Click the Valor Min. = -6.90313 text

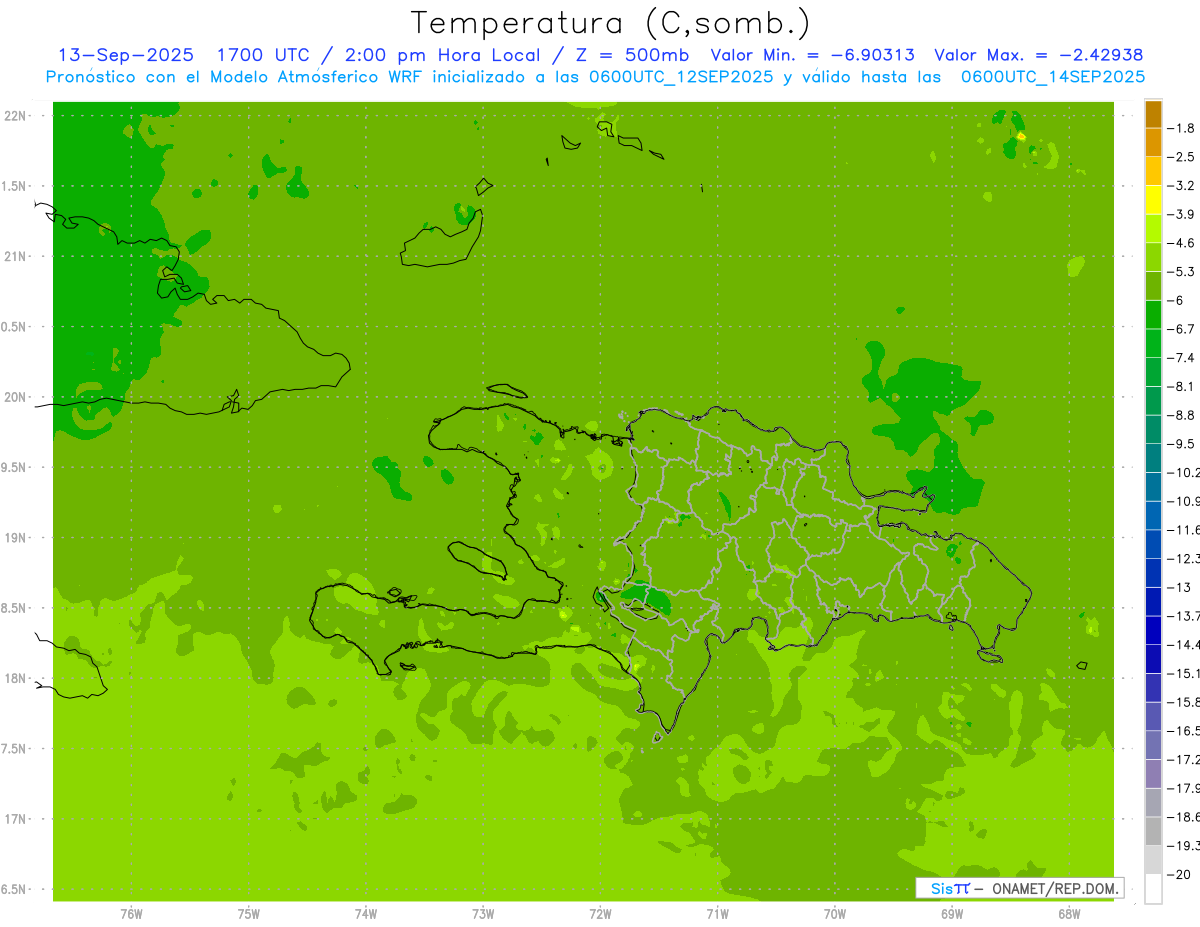click(x=813, y=55)
